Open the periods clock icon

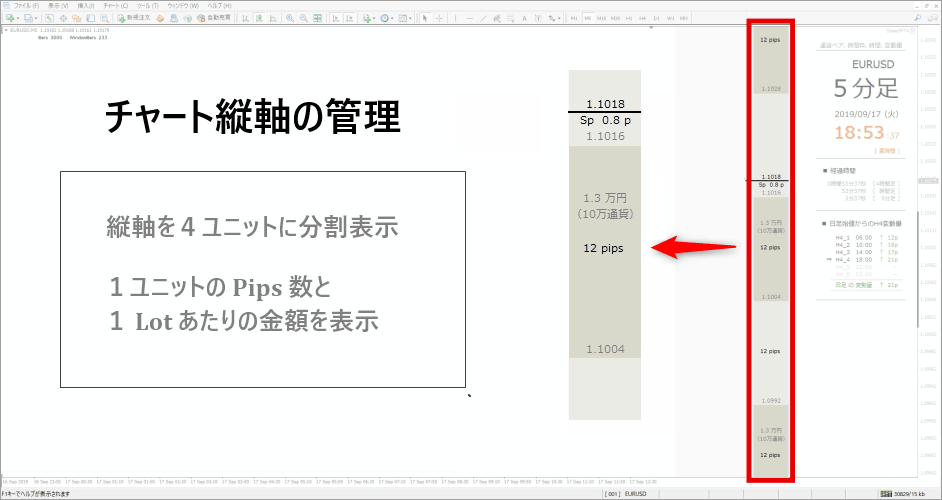pyautogui.click(x=384, y=18)
